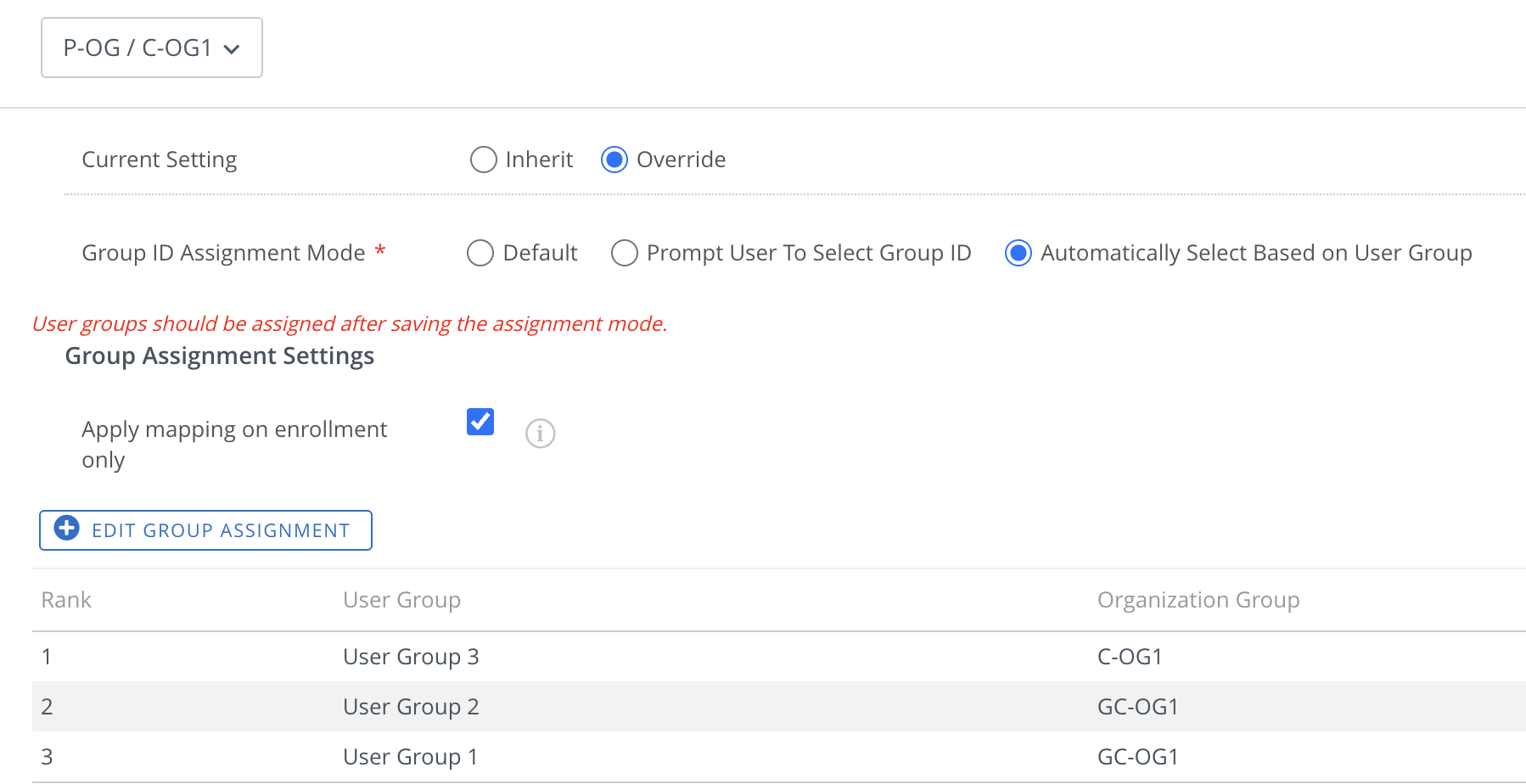Image resolution: width=1526 pixels, height=784 pixels.
Task: Click the Edit Group Assignment button
Action: point(205,530)
